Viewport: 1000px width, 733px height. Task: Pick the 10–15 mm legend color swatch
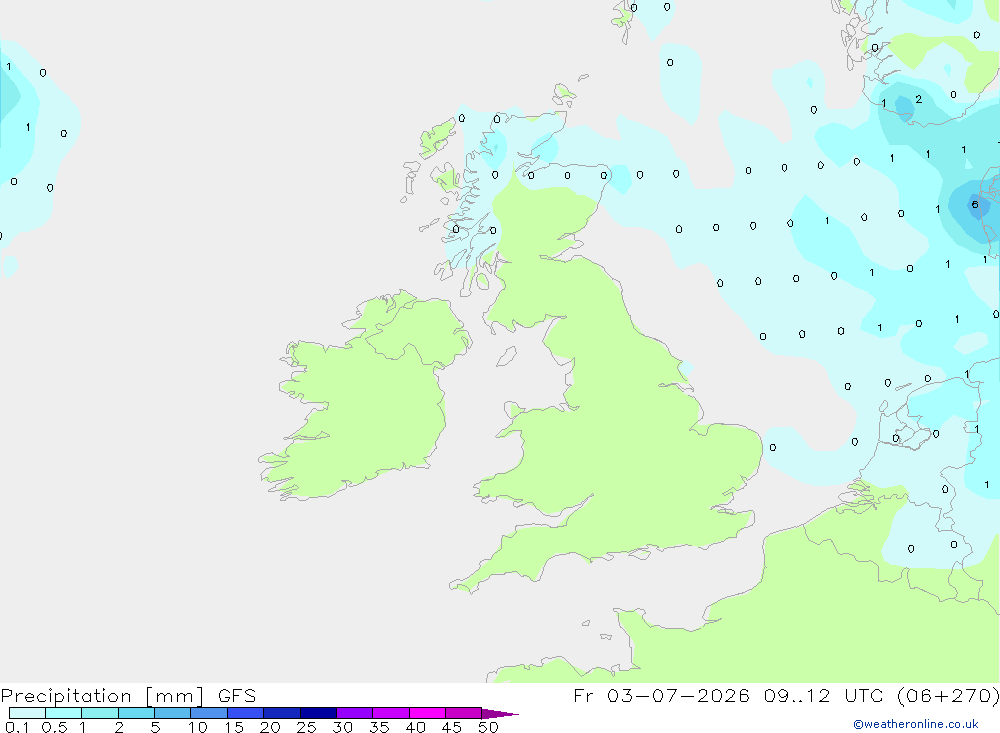coord(209,713)
